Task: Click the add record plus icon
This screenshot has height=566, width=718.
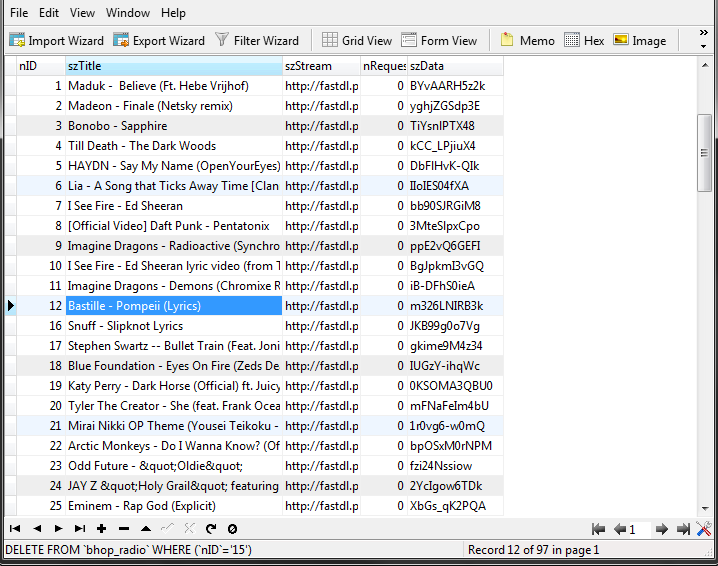Action: pyautogui.click(x=102, y=528)
